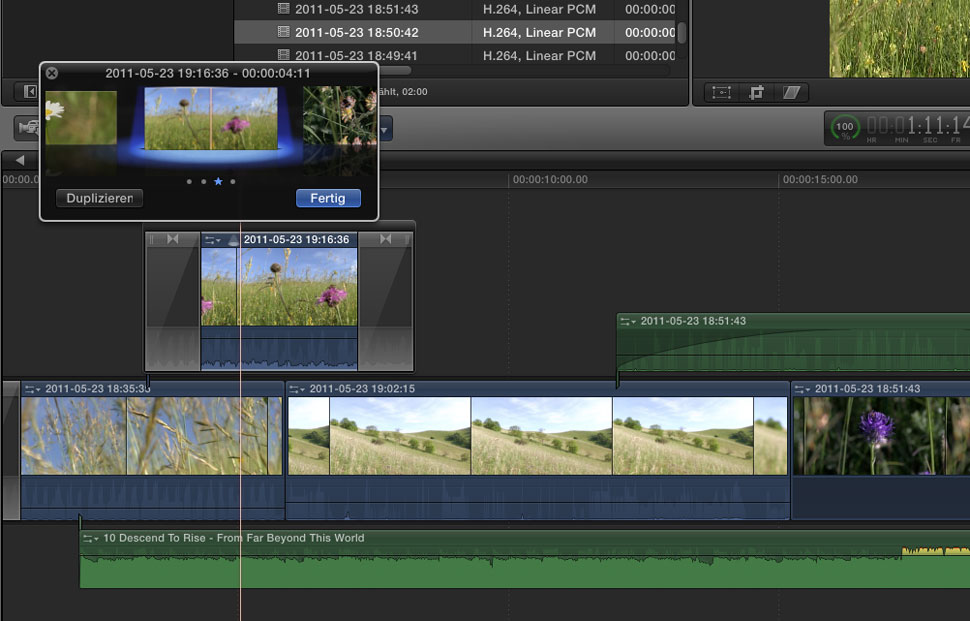Activate the Crop tool below the viewer
Image resolution: width=970 pixels, height=621 pixels.
[756, 92]
